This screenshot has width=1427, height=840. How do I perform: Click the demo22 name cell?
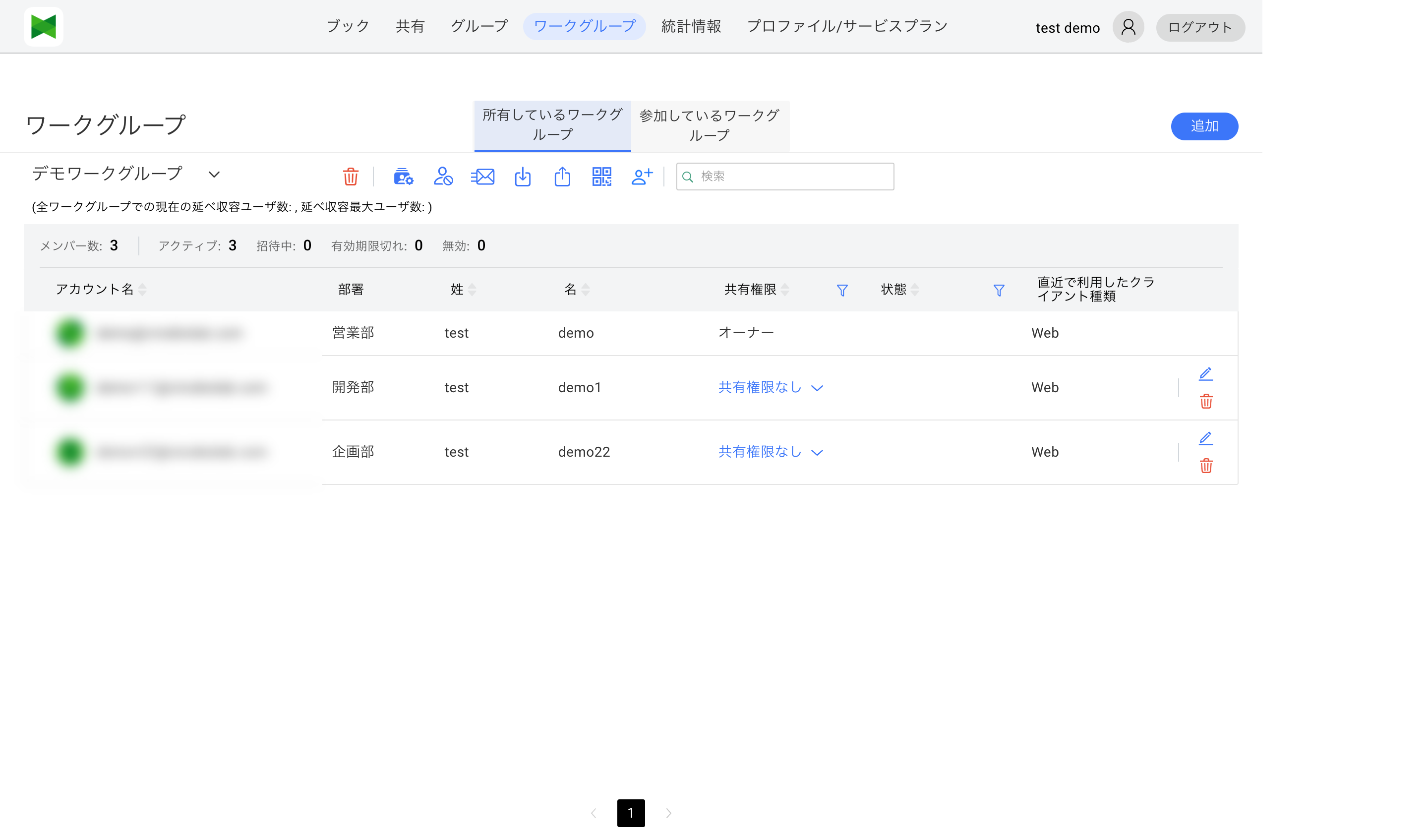584,453
